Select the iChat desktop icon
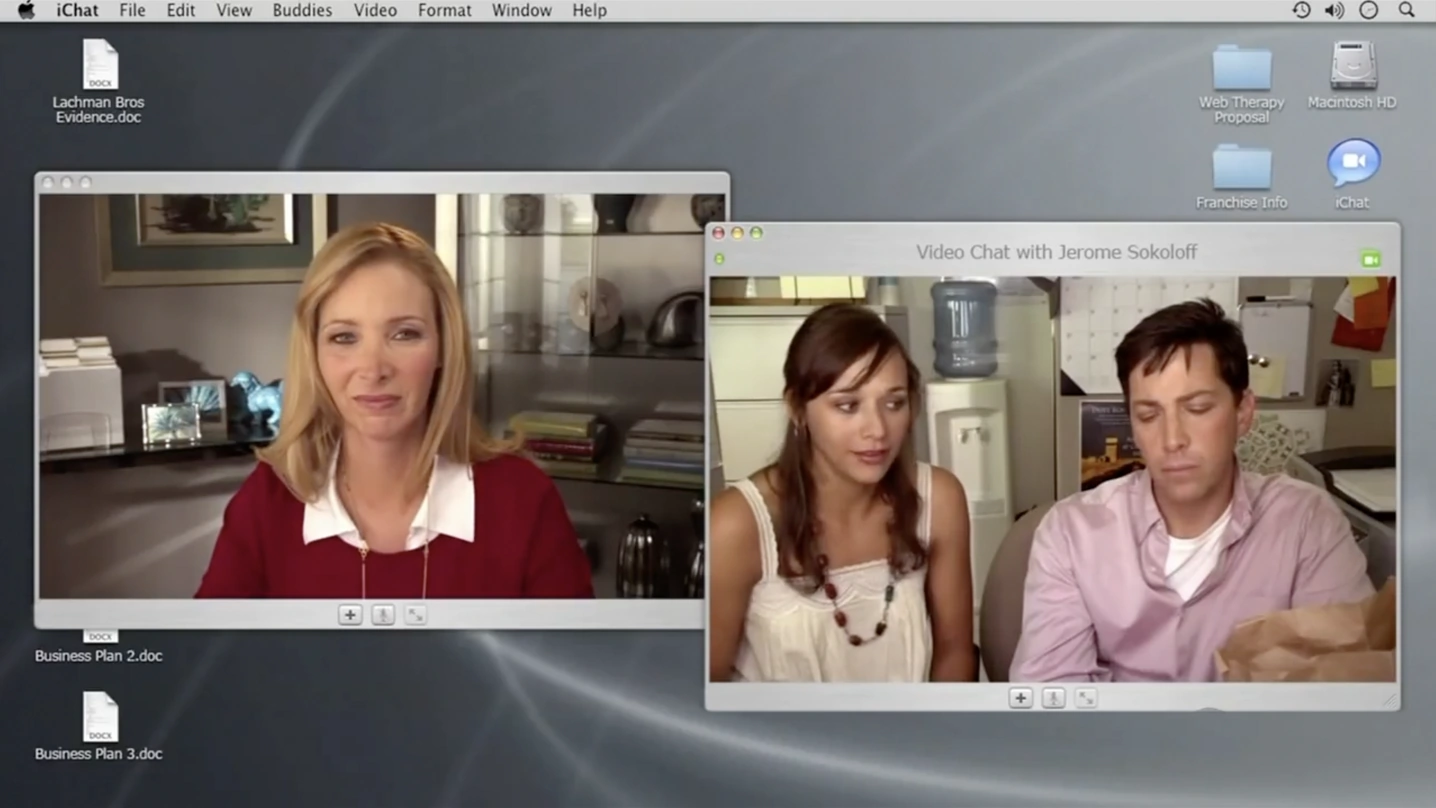The image size is (1436, 808). (x=1353, y=174)
